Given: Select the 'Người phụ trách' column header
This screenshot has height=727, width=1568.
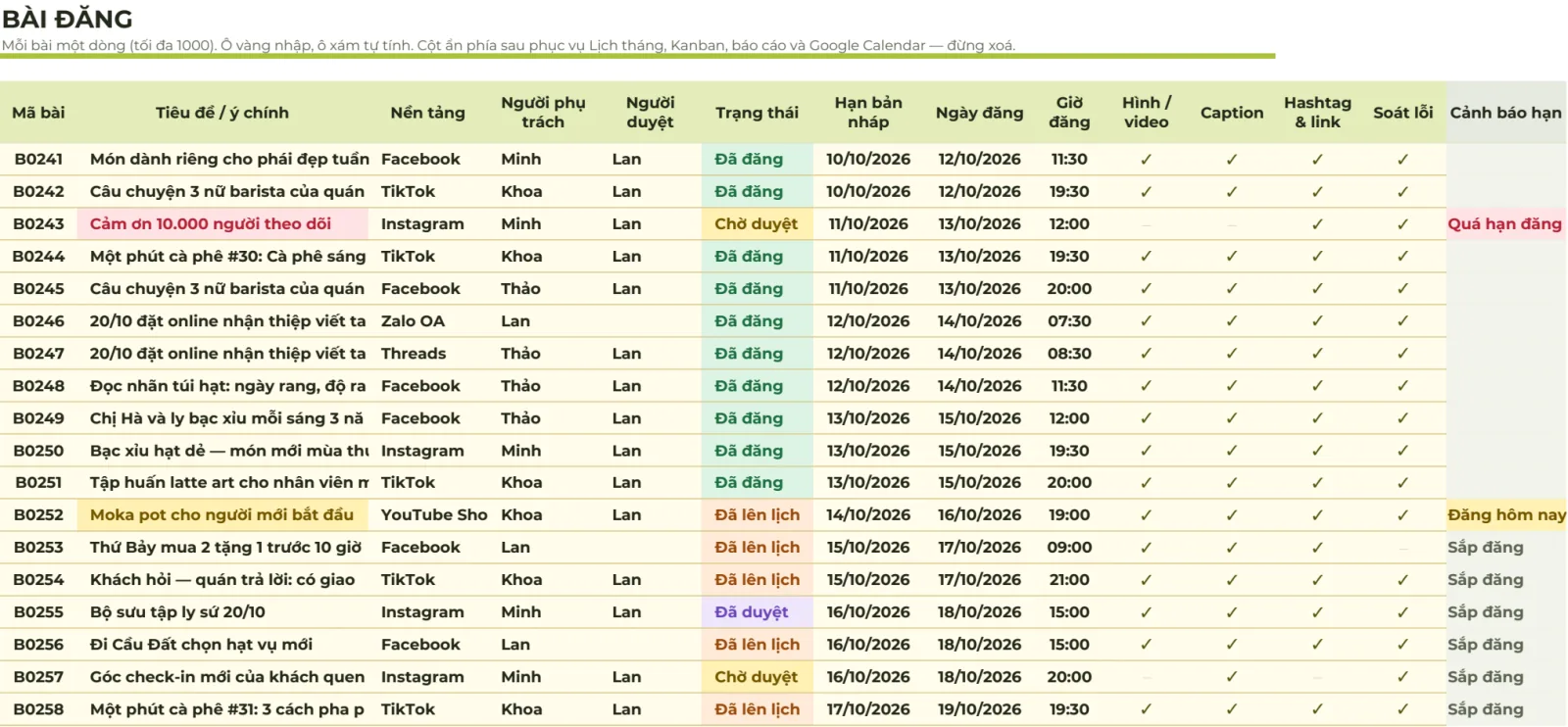Looking at the screenshot, I should point(543,113).
